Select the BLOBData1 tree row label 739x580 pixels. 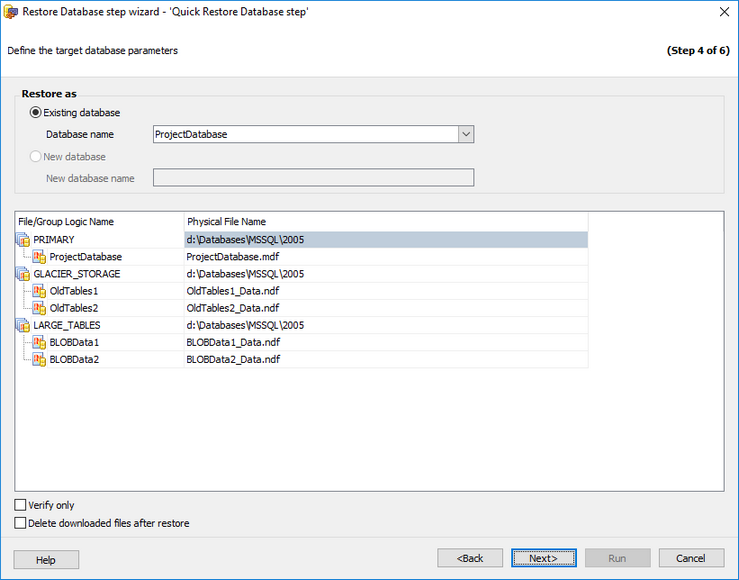click(x=74, y=343)
